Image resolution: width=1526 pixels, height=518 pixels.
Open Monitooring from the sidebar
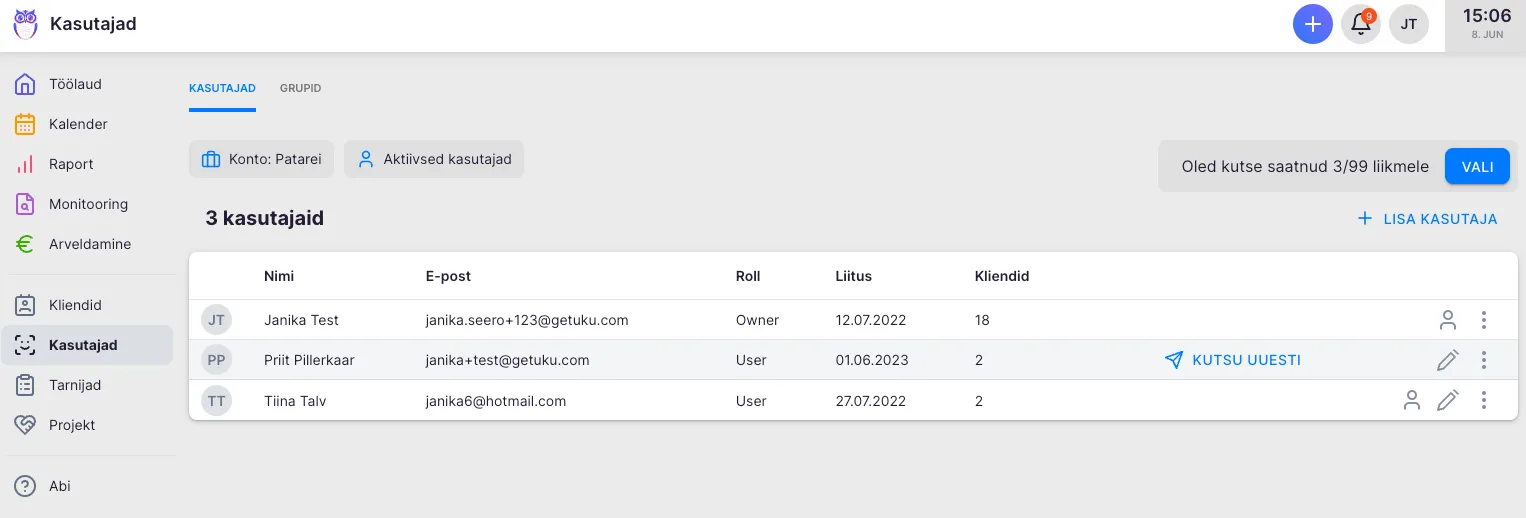pos(88,204)
